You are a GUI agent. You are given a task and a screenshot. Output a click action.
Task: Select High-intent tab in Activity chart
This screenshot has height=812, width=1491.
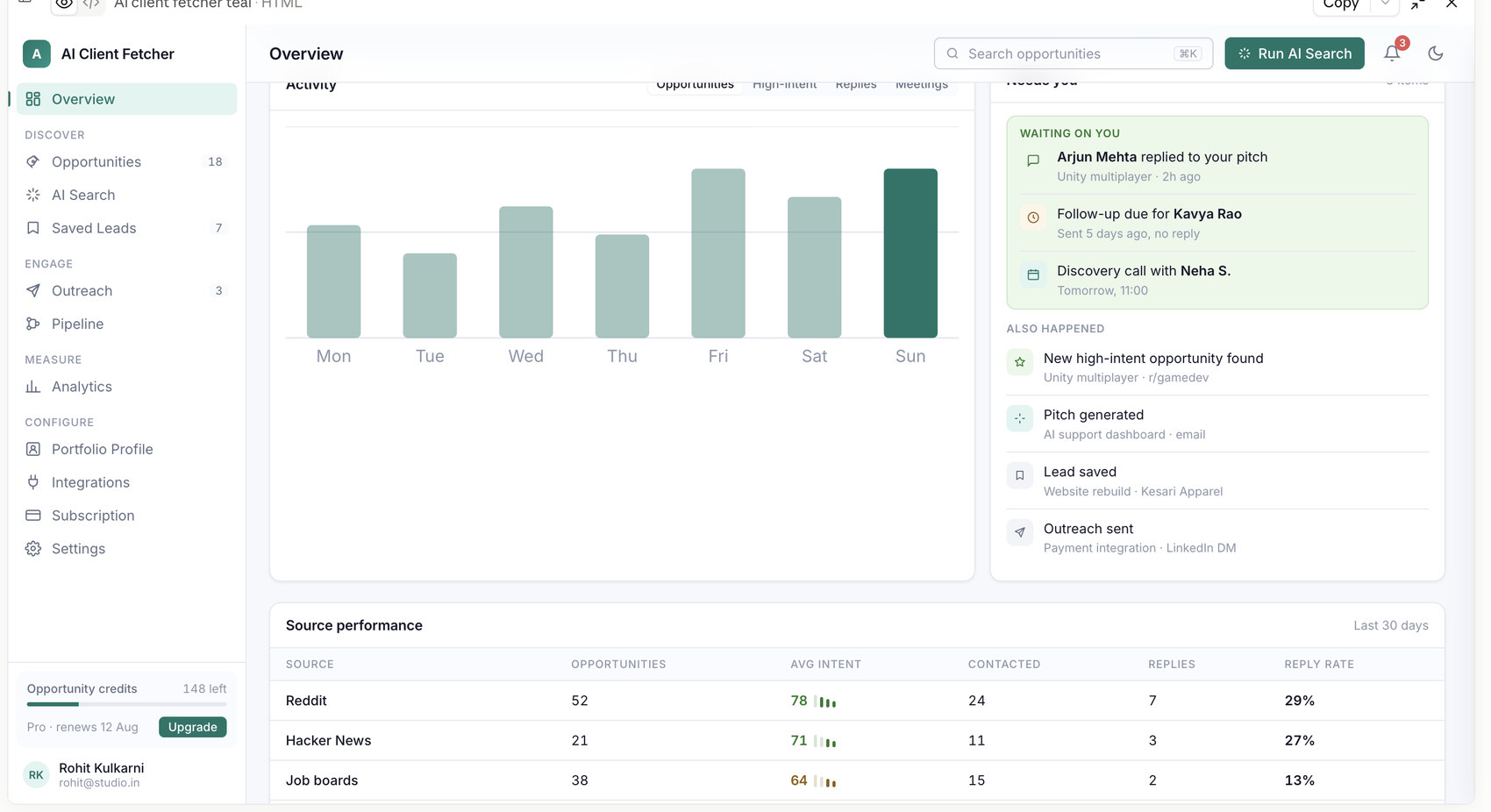click(785, 84)
